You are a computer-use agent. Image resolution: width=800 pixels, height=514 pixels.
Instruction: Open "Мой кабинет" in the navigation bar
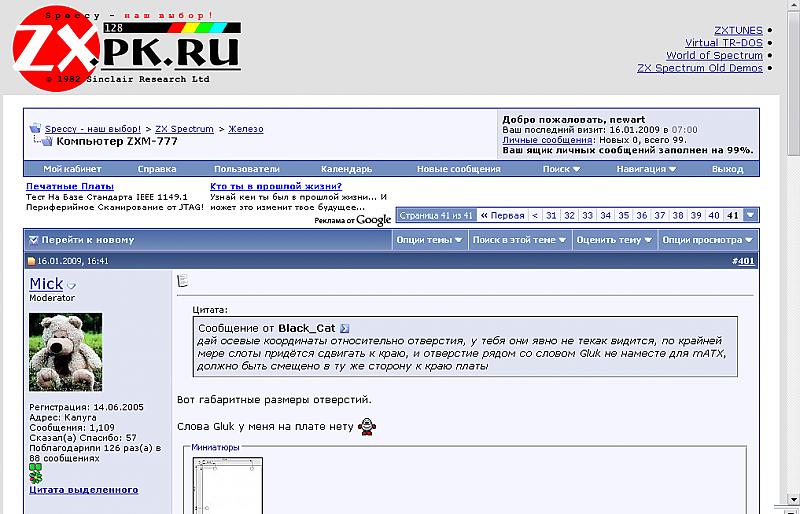click(x=72, y=169)
